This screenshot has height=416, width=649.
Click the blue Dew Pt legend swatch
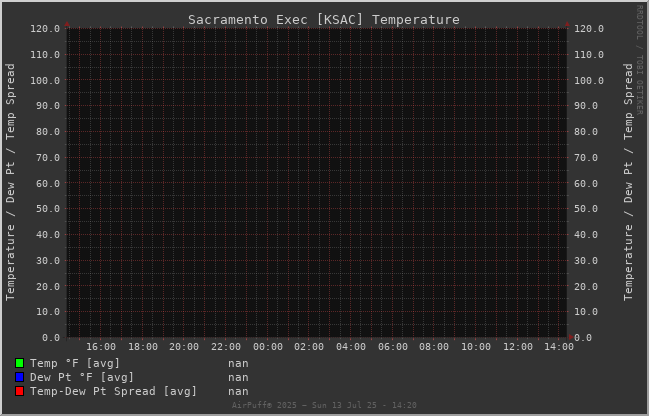point(19,377)
